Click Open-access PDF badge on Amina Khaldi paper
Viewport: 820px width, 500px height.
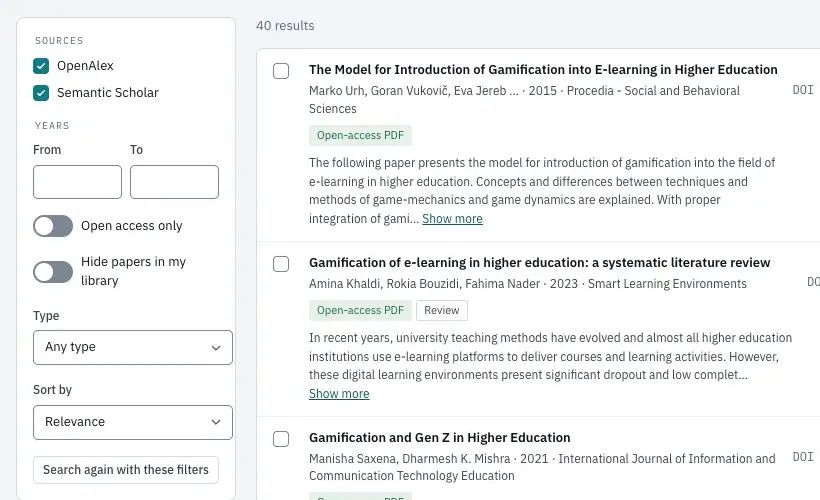click(360, 310)
